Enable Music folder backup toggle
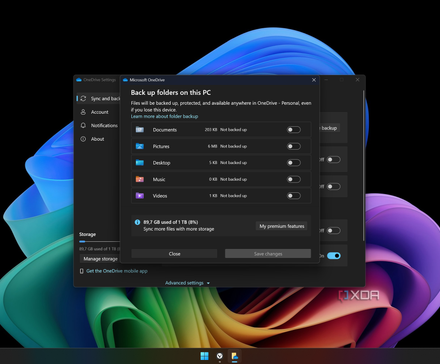 pyautogui.click(x=294, y=179)
